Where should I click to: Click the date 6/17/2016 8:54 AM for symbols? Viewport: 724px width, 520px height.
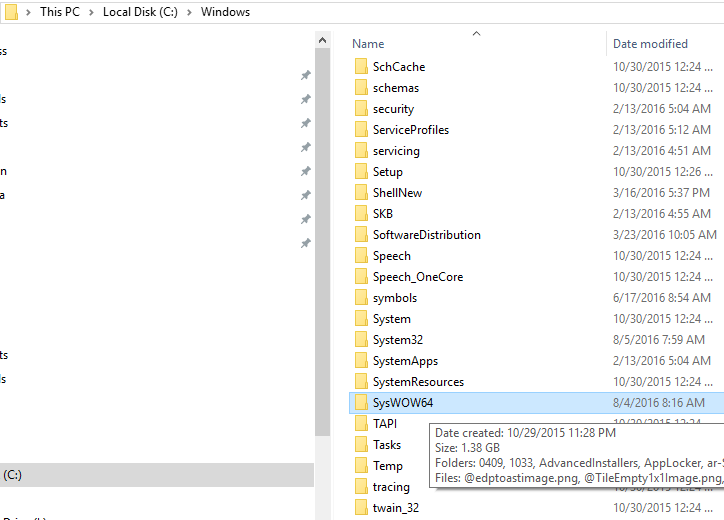662,298
